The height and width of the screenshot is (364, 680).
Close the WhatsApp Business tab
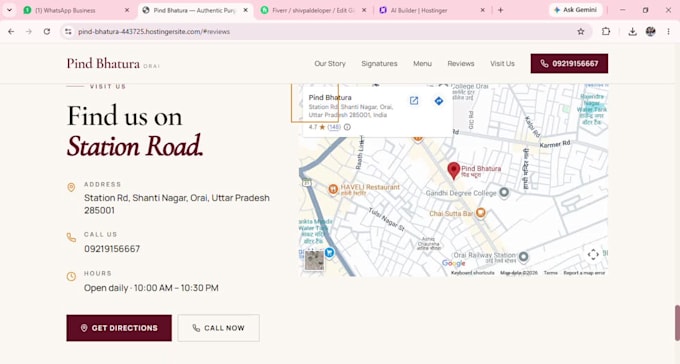pos(127,10)
